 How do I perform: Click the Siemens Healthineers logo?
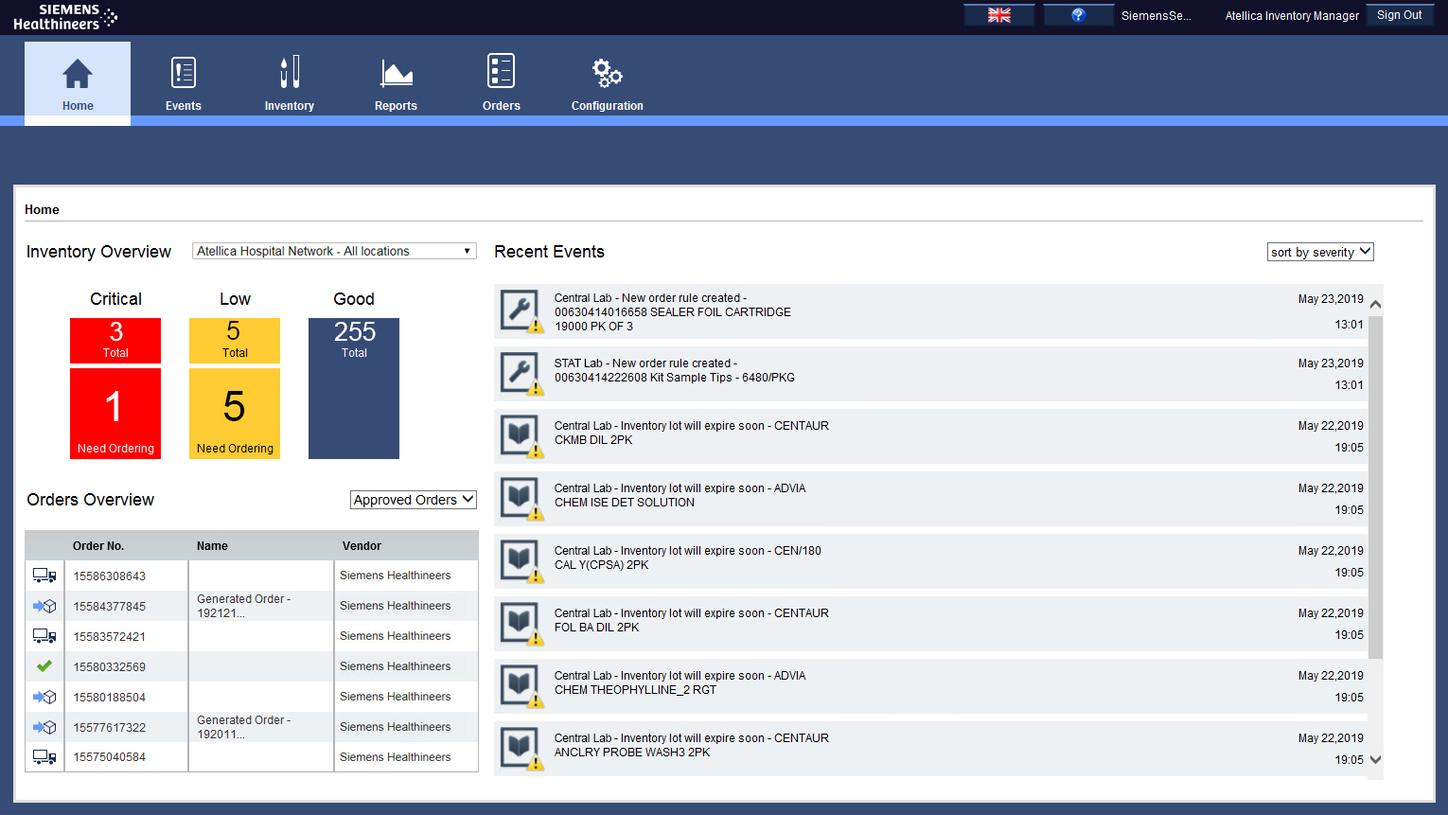tap(64, 16)
